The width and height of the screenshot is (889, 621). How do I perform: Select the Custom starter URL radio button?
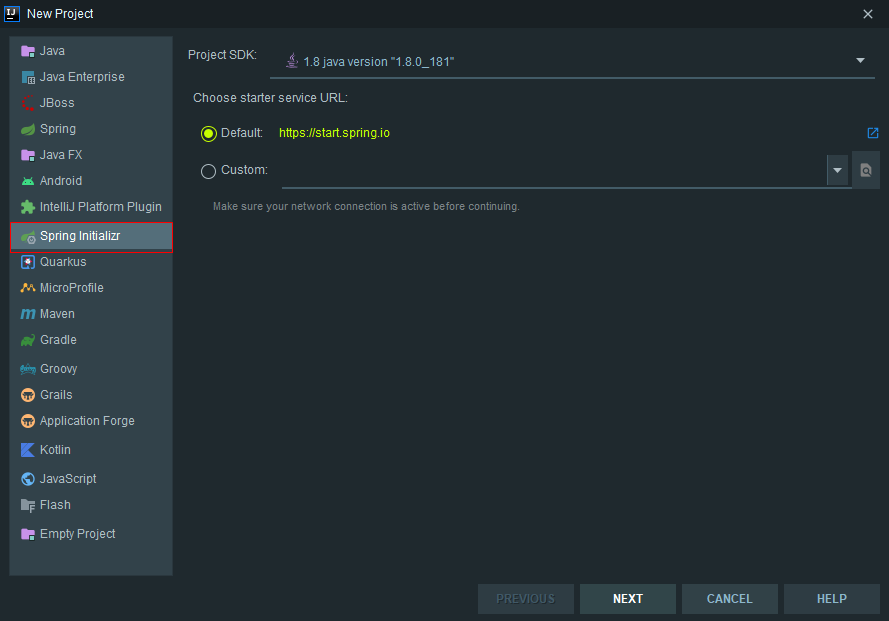coord(209,171)
